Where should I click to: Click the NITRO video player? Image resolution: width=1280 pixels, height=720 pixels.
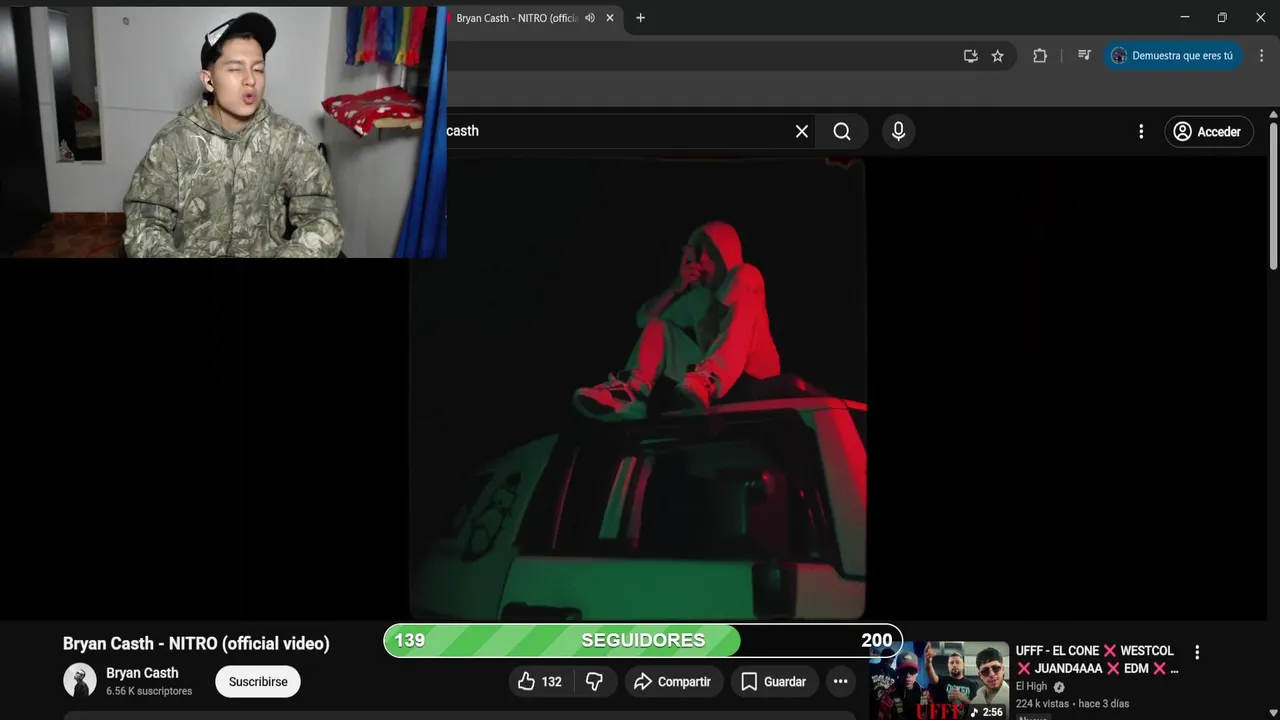(x=637, y=388)
